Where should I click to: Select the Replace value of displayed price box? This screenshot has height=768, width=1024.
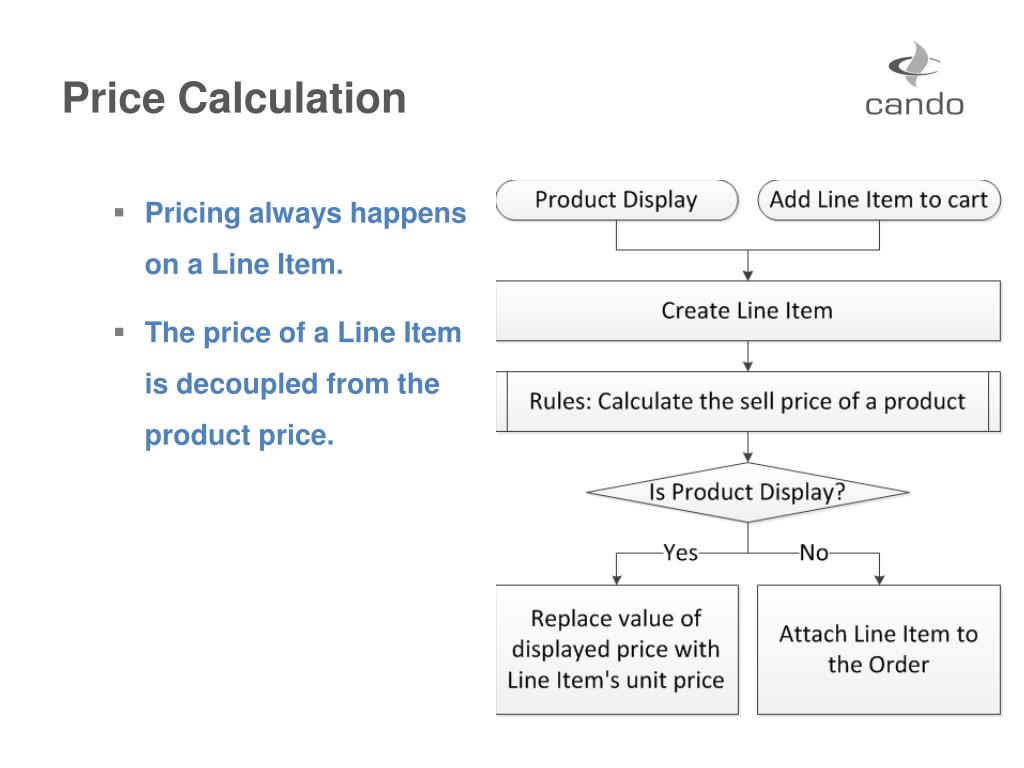click(616, 649)
